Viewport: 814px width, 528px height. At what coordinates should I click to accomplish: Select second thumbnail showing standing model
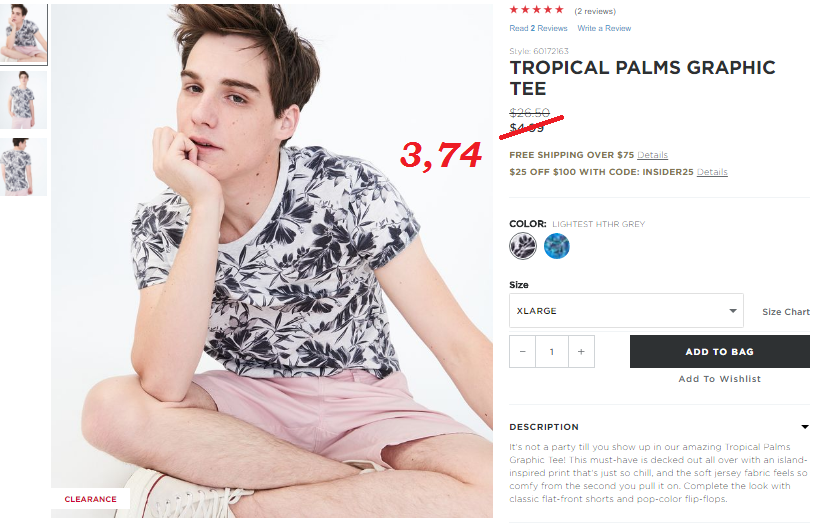pos(23,100)
